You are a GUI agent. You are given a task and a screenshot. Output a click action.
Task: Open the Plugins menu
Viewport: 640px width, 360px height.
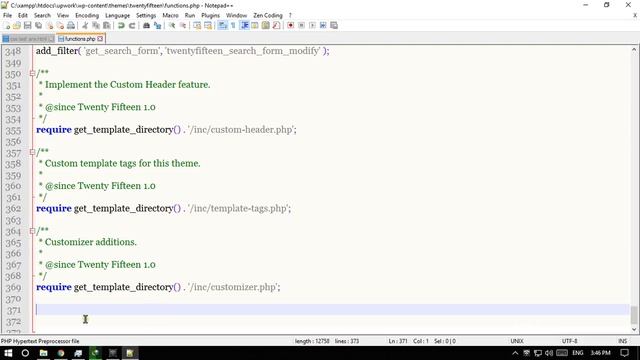coord(210,15)
